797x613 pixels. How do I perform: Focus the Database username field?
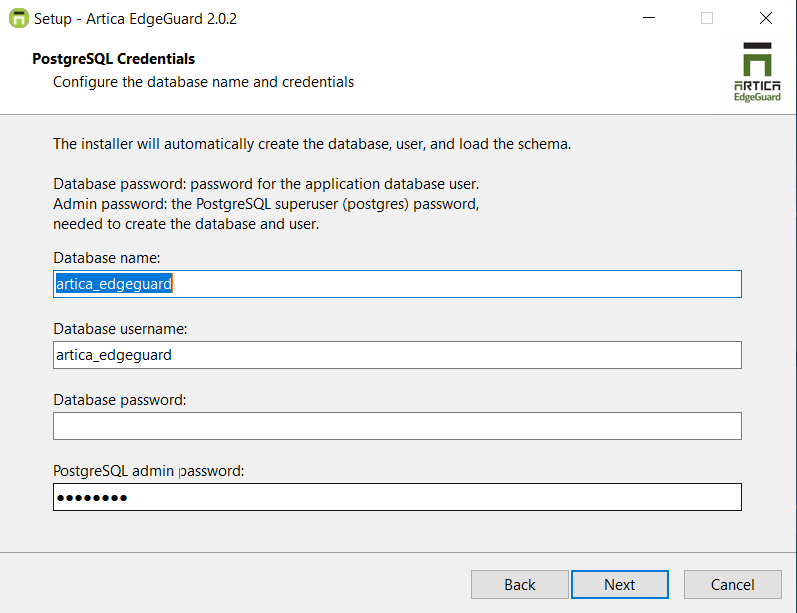(x=397, y=355)
